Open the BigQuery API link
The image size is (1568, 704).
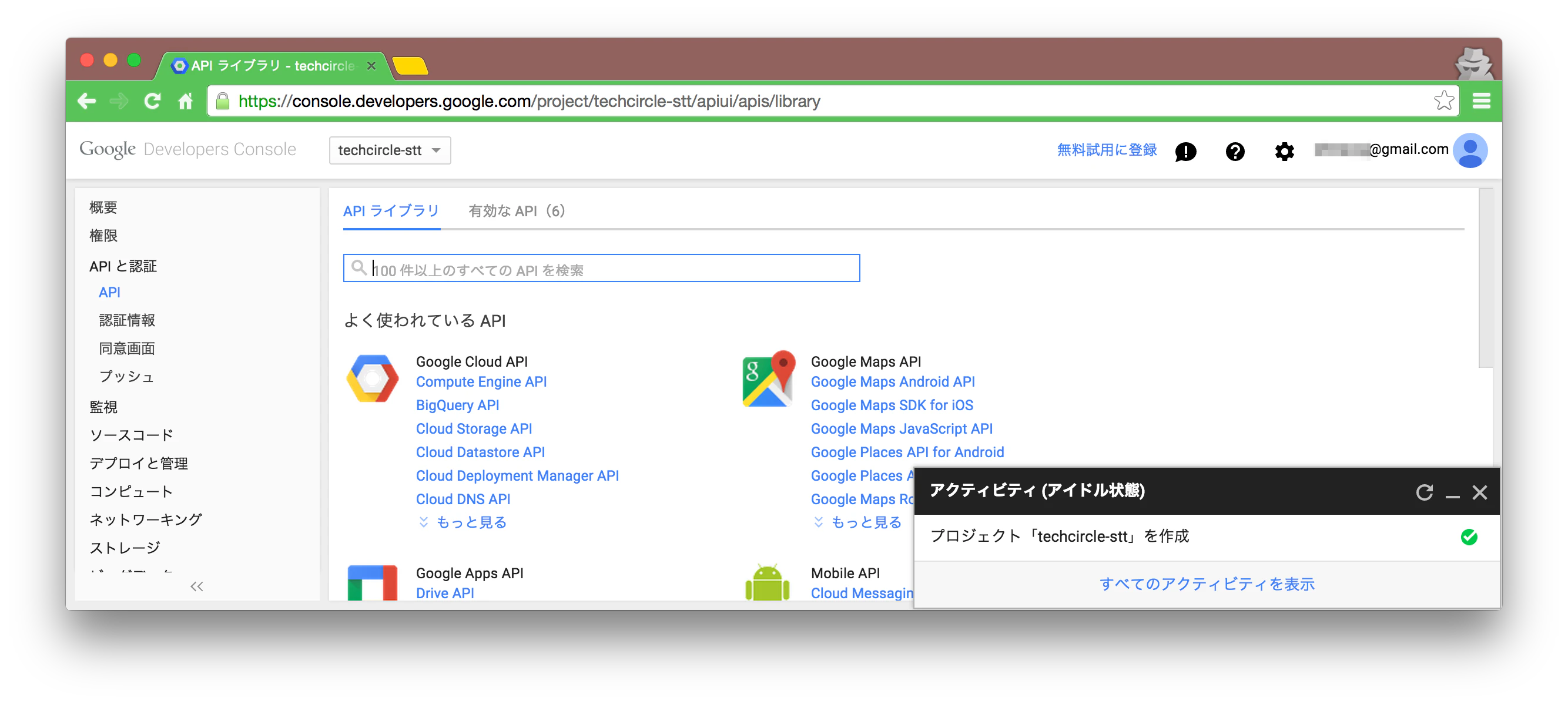click(457, 405)
